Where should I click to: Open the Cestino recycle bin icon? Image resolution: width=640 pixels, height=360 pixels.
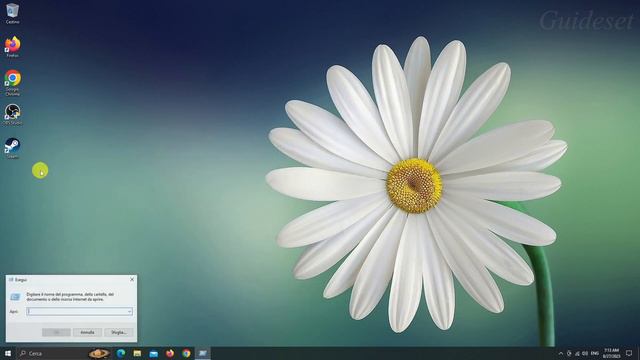click(x=12, y=13)
